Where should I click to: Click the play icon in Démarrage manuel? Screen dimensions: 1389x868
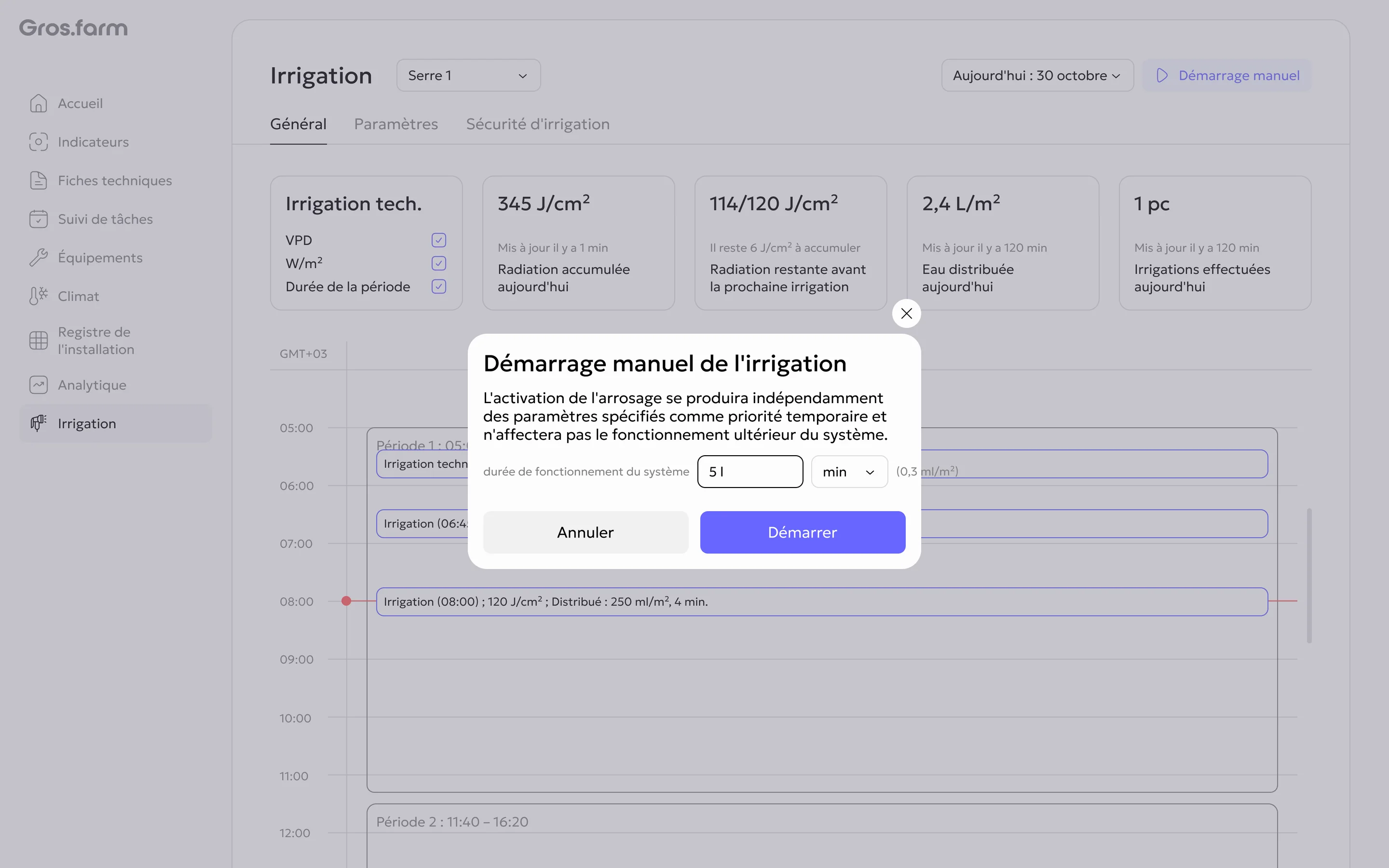tap(1162, 75)
